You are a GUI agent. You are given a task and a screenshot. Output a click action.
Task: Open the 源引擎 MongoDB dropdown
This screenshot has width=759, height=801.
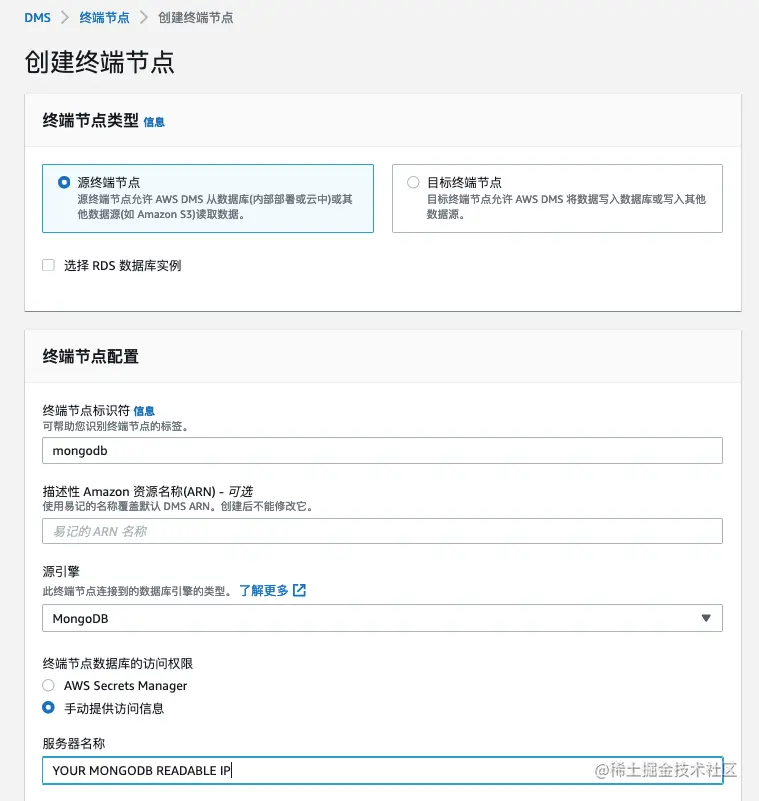click(x=382, y=618)
